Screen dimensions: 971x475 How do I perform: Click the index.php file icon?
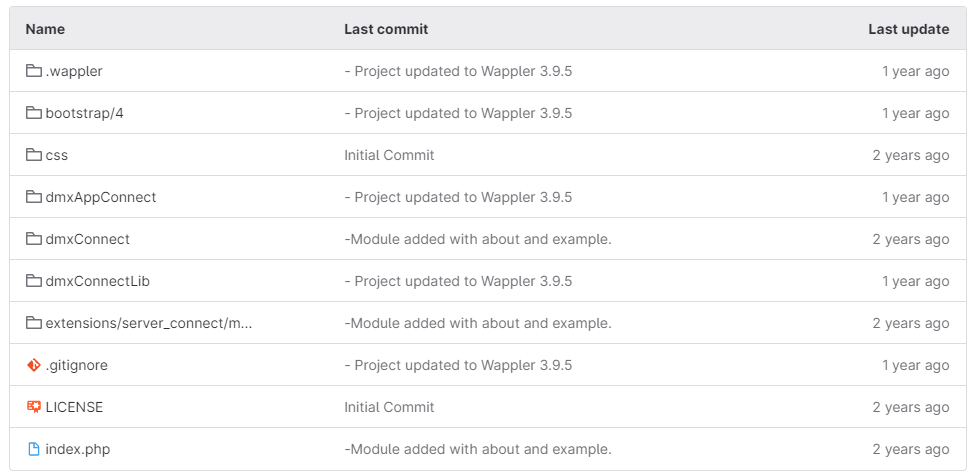pos(34,449)
